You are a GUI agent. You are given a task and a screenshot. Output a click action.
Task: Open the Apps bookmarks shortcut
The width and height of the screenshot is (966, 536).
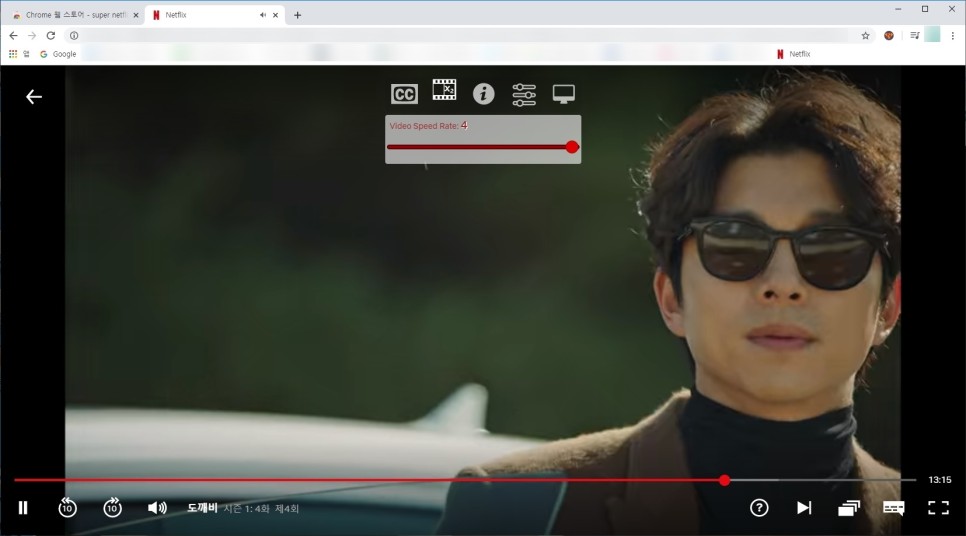tap(18, 54)
